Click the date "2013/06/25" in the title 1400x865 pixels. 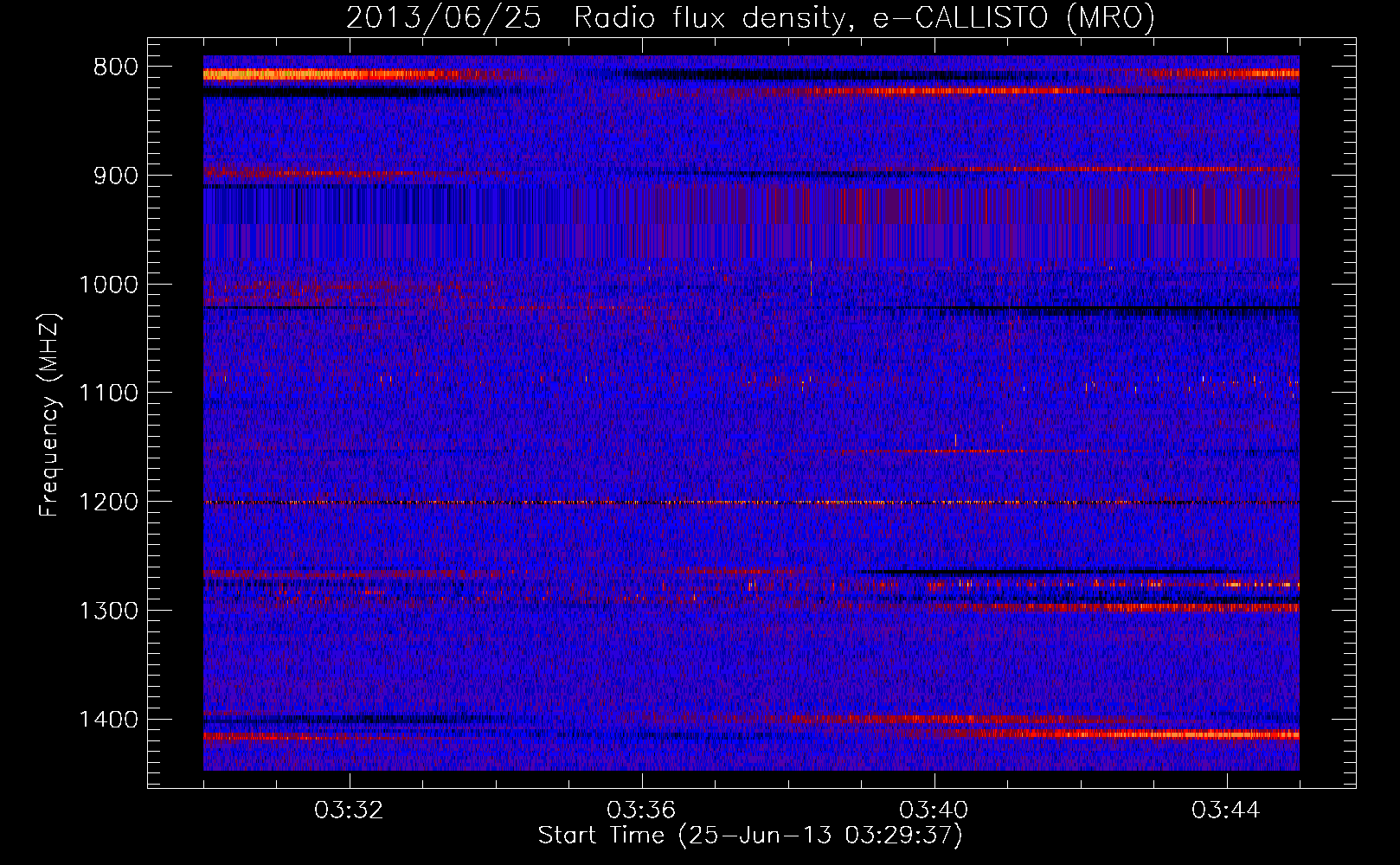443,17
